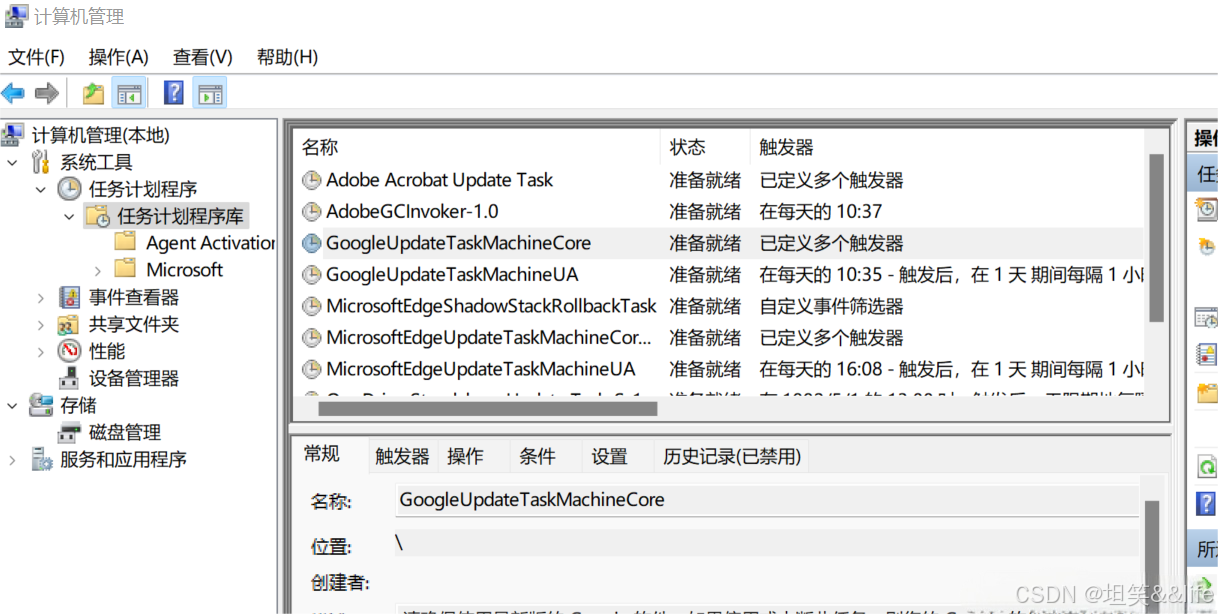
Task: Click the 系统工具 tools icon
Action: pos(41,162)
